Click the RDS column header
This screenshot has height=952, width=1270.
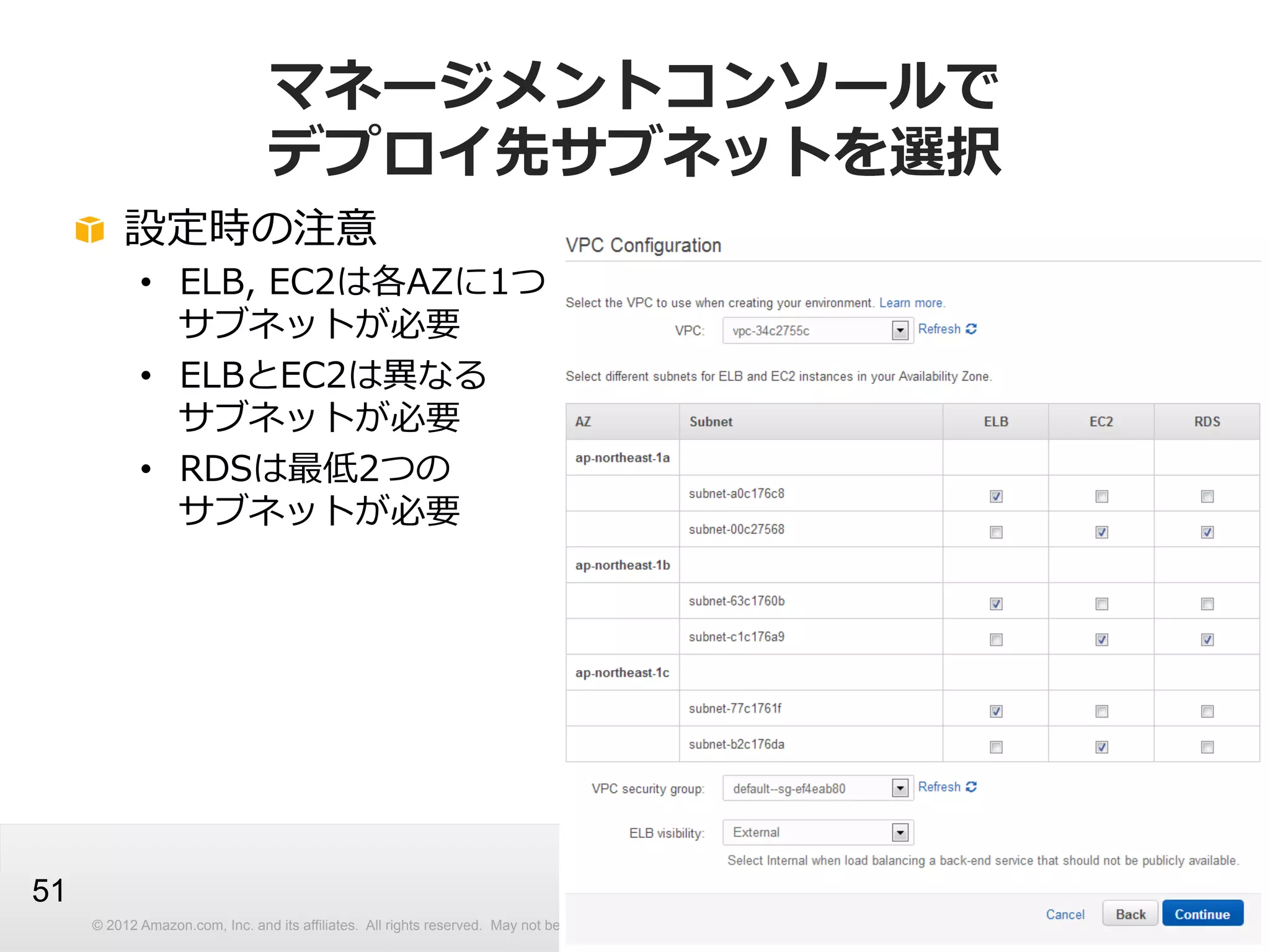tap(1207, 421)
